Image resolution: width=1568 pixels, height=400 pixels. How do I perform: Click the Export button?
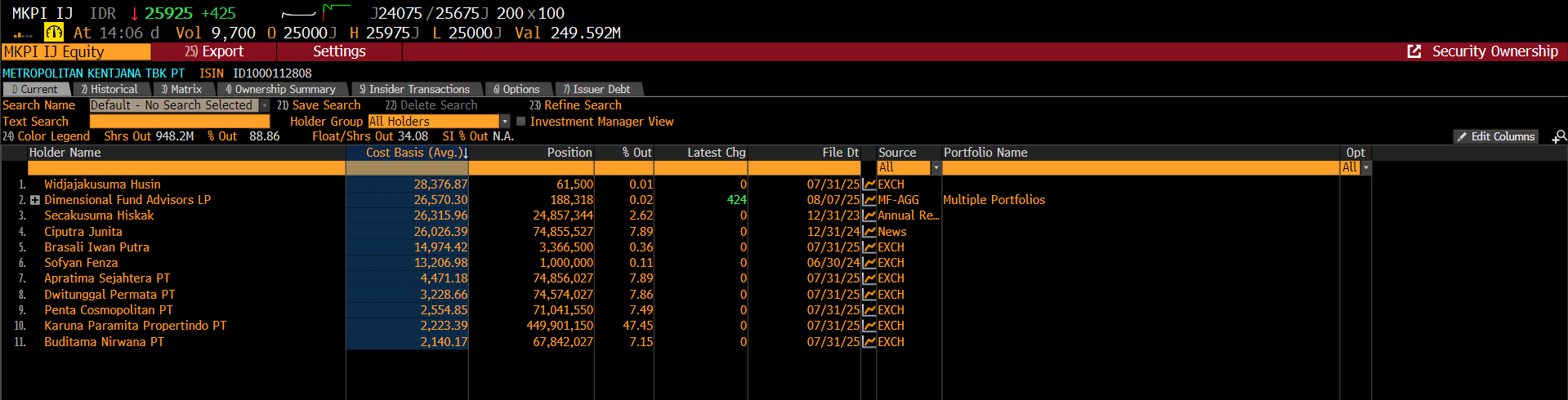[214, 51]
